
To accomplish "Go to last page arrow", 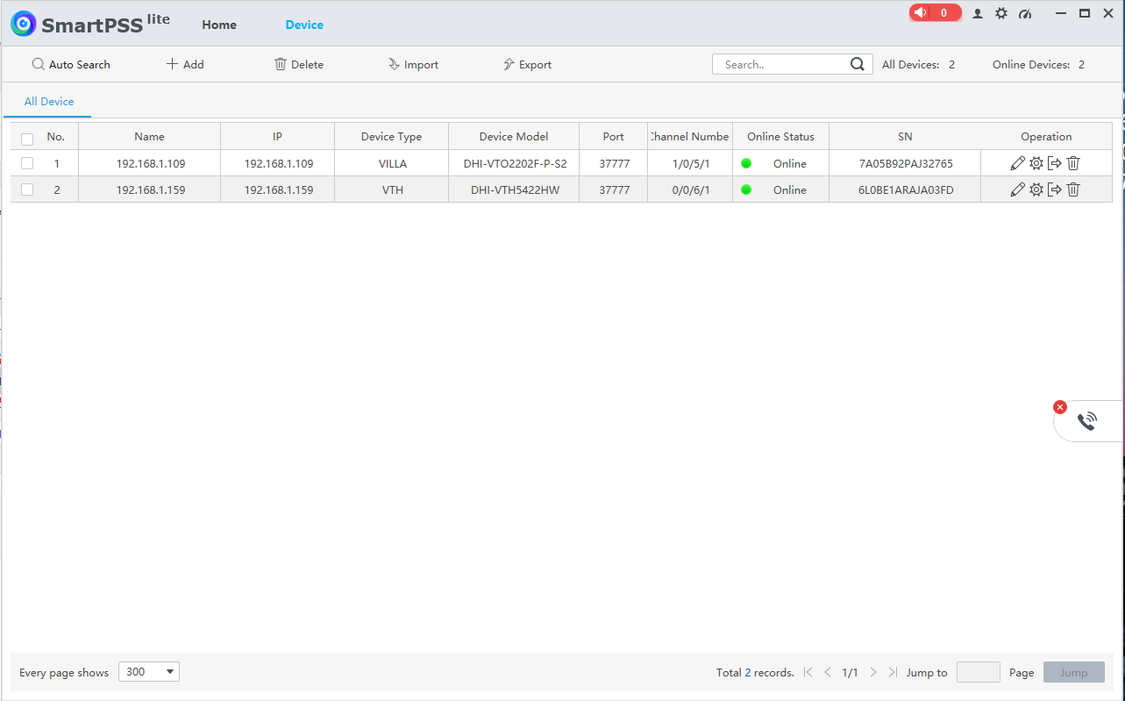I will [x=893, y=672].
